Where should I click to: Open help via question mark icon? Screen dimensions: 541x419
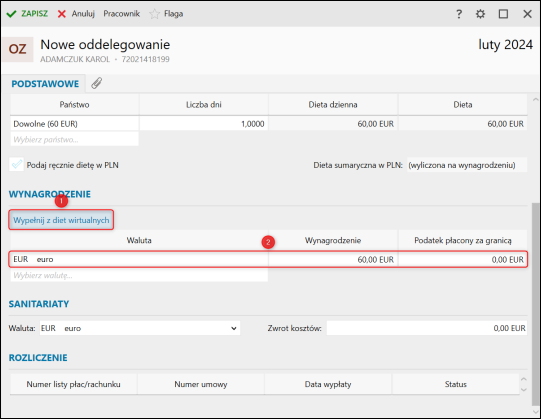click(x=459, y=14)
